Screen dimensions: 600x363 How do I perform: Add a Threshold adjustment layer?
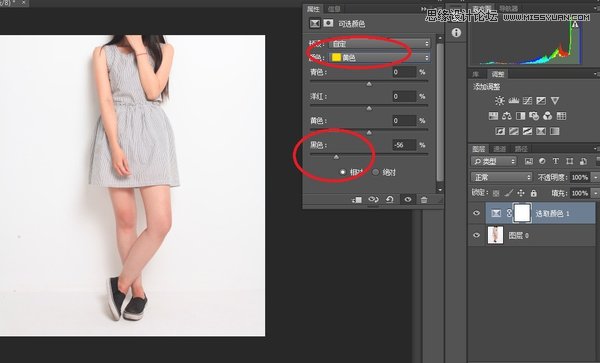[x=527, y=132]
